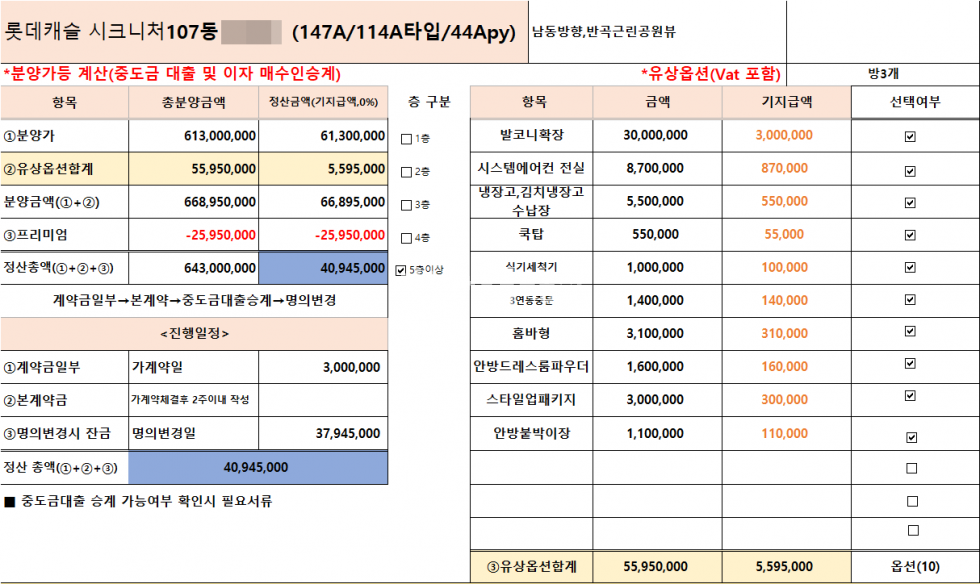The height and width of the screenshot is (584, 980).
Task: Select the 가계약체결후 2주이내 작성 cell
Action: pyautogui.click(x=194, y=400)
